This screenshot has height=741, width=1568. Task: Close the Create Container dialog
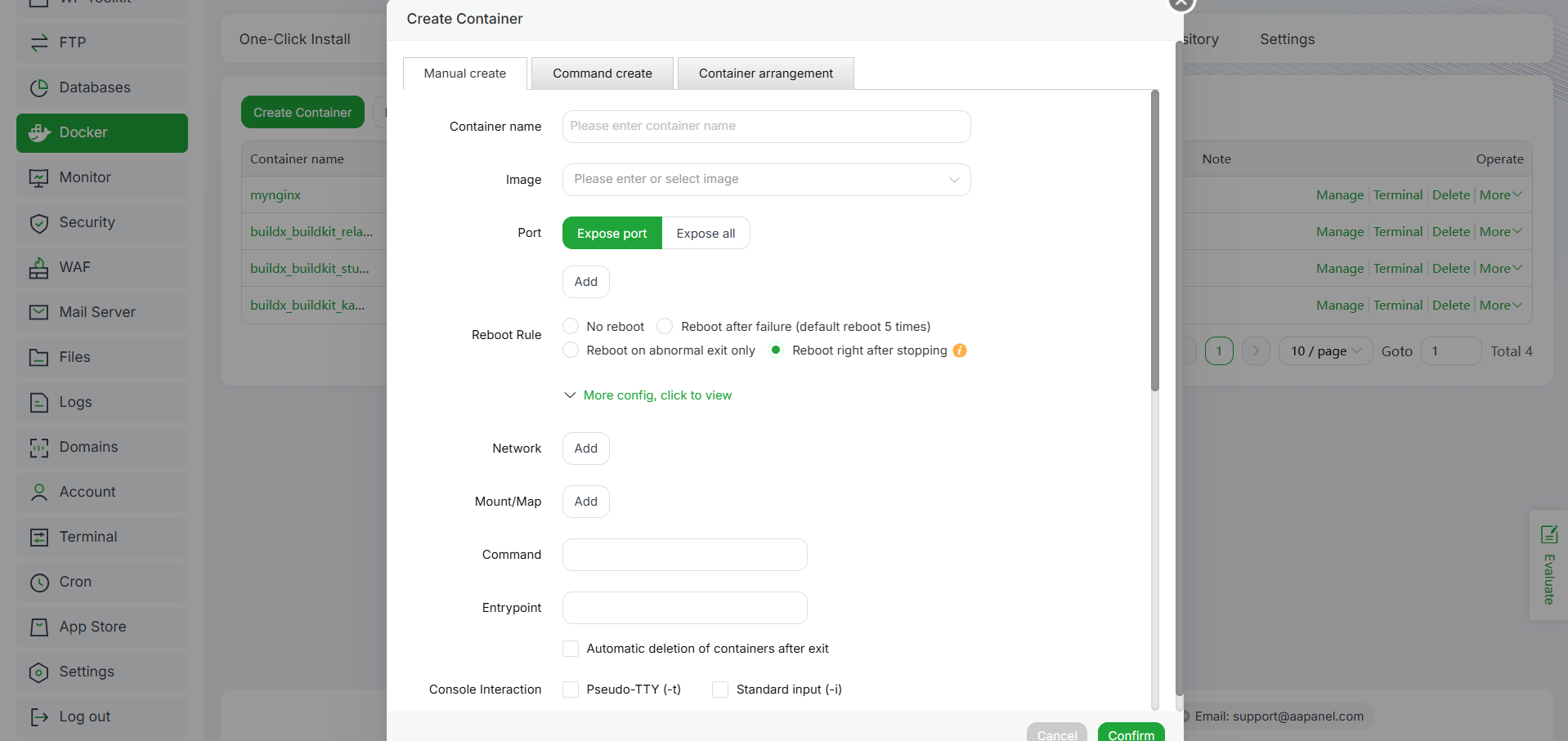tap(1181, 3)
